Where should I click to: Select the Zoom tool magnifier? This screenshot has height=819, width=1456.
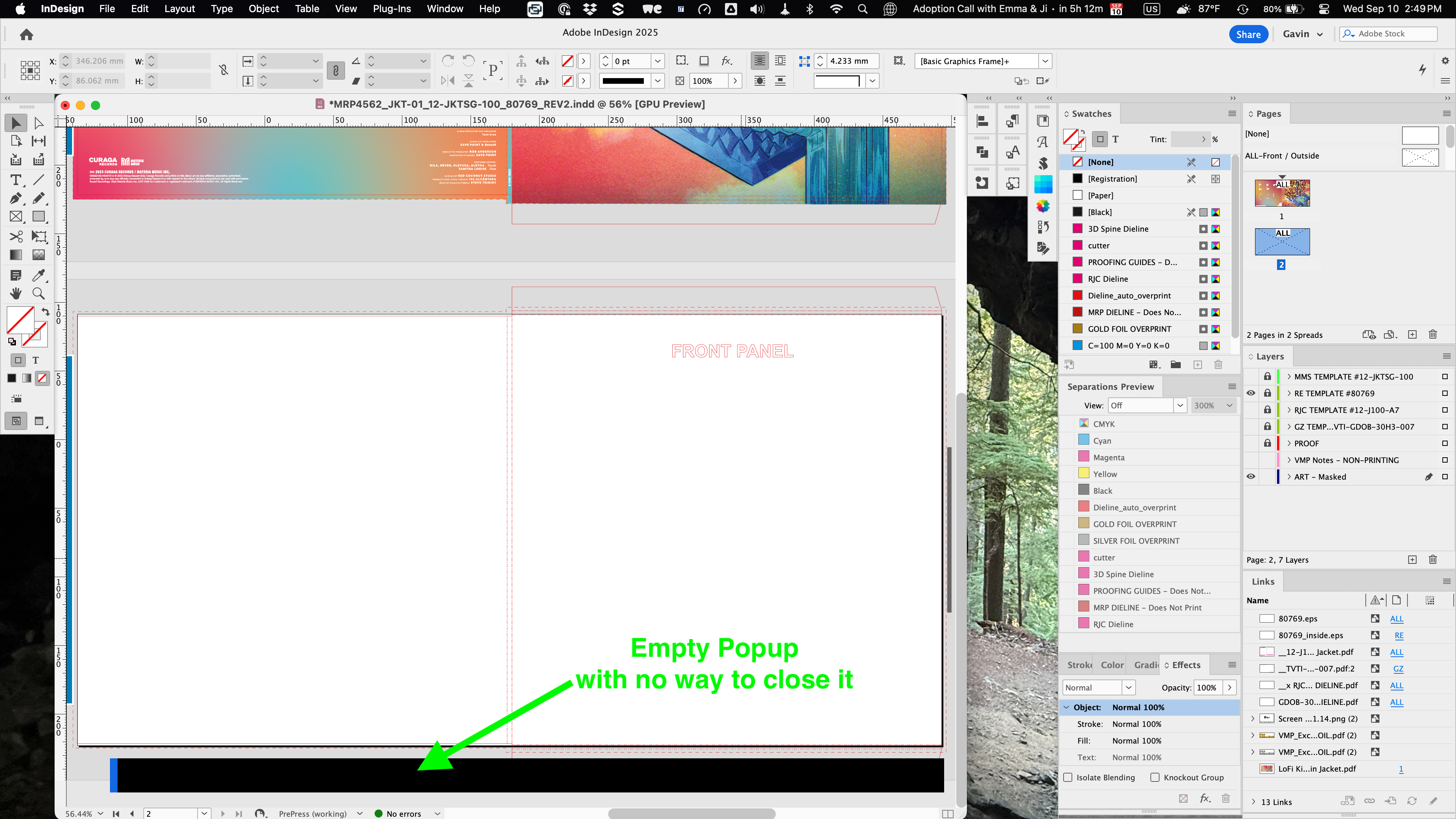coord(38,293)
